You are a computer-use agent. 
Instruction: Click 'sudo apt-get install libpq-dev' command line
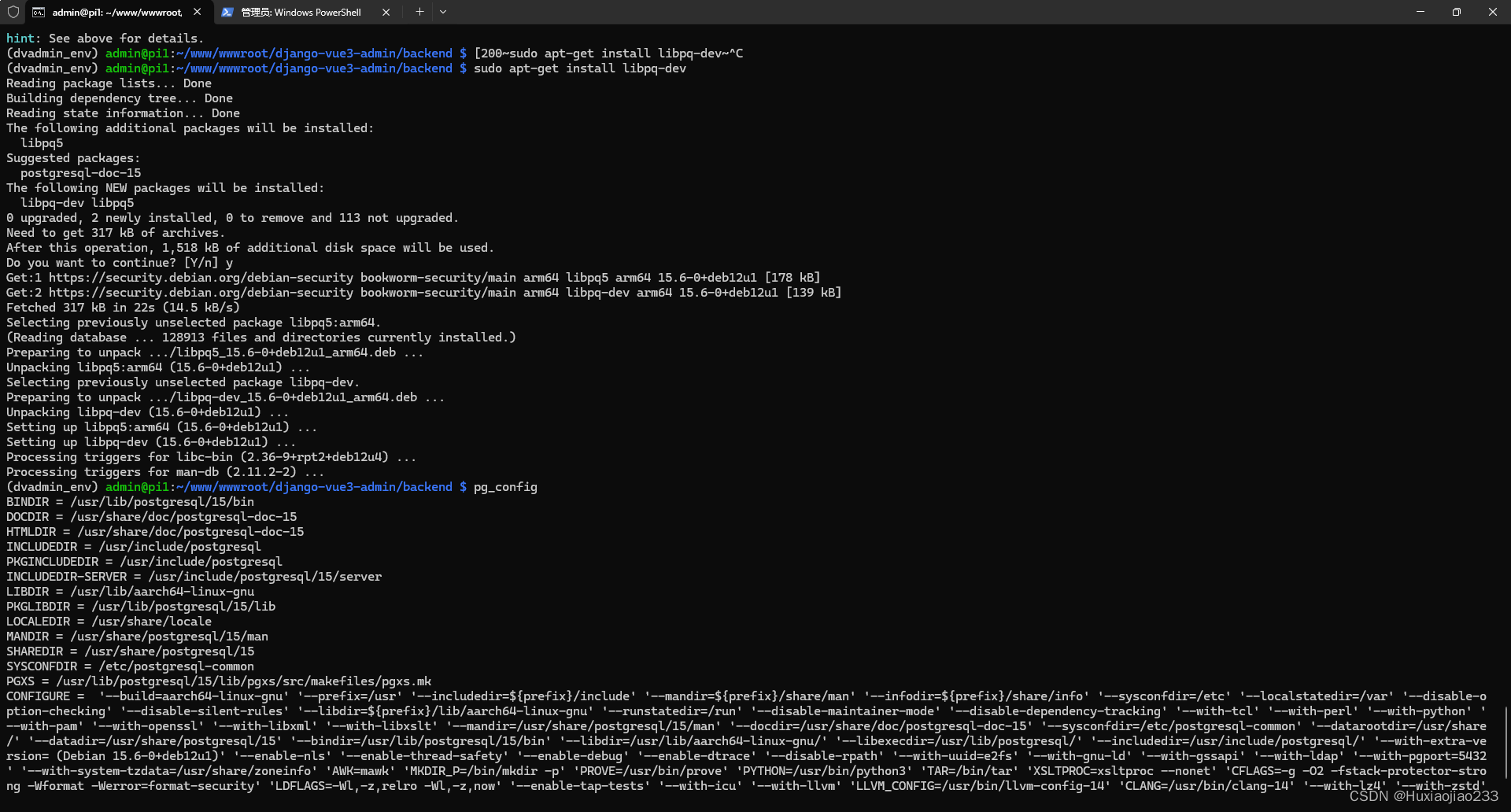[580, 68]
